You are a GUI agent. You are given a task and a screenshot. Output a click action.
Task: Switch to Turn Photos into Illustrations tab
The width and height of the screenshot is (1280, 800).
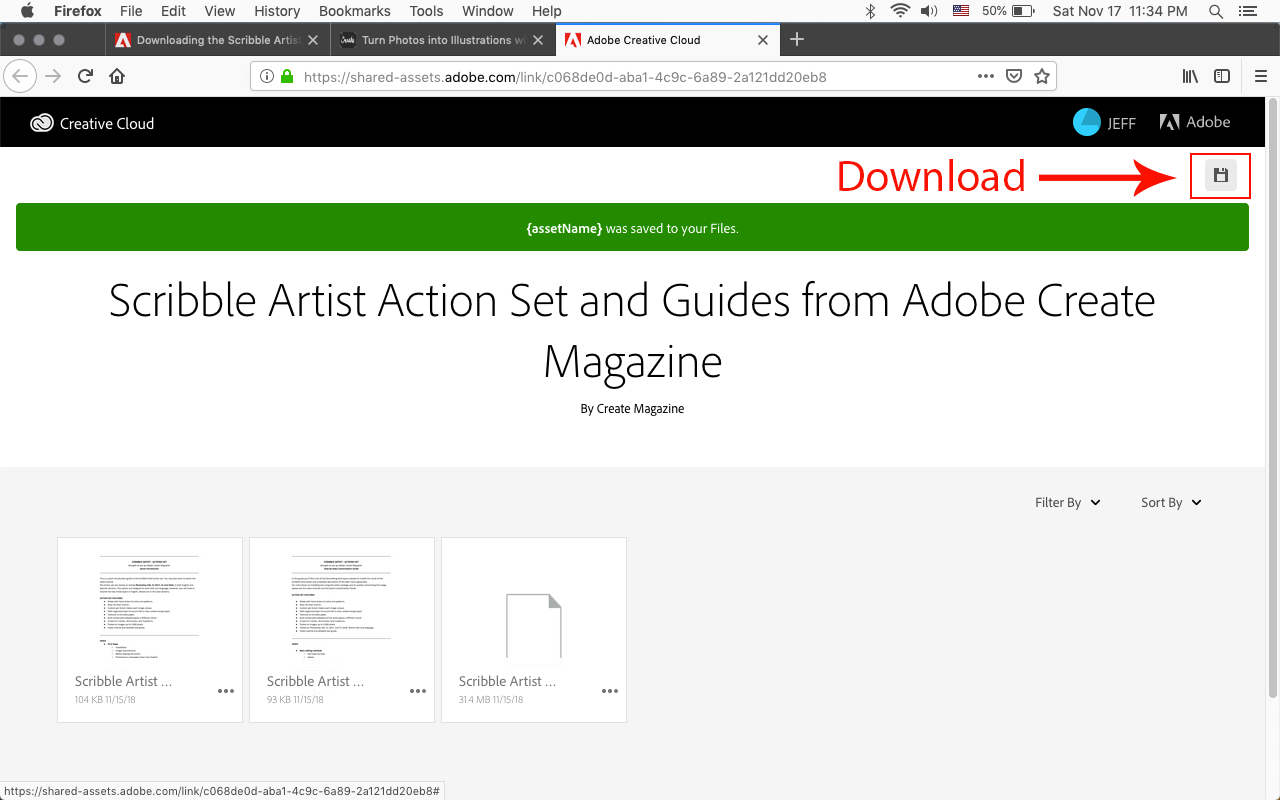tap(441, 40)
